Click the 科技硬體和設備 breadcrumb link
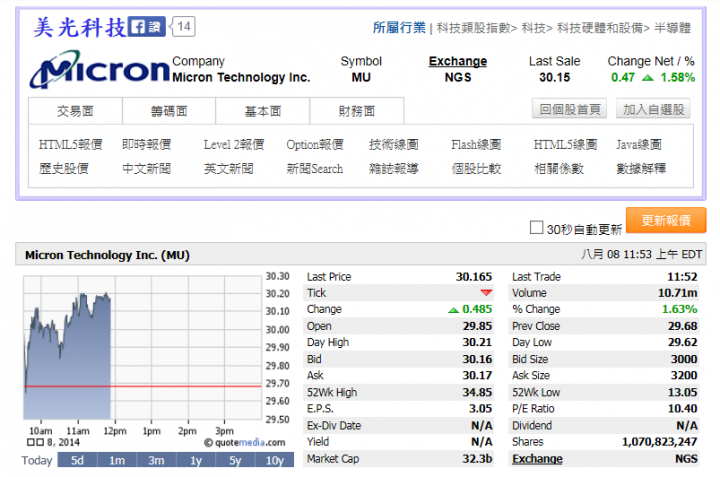 [600, 28]
